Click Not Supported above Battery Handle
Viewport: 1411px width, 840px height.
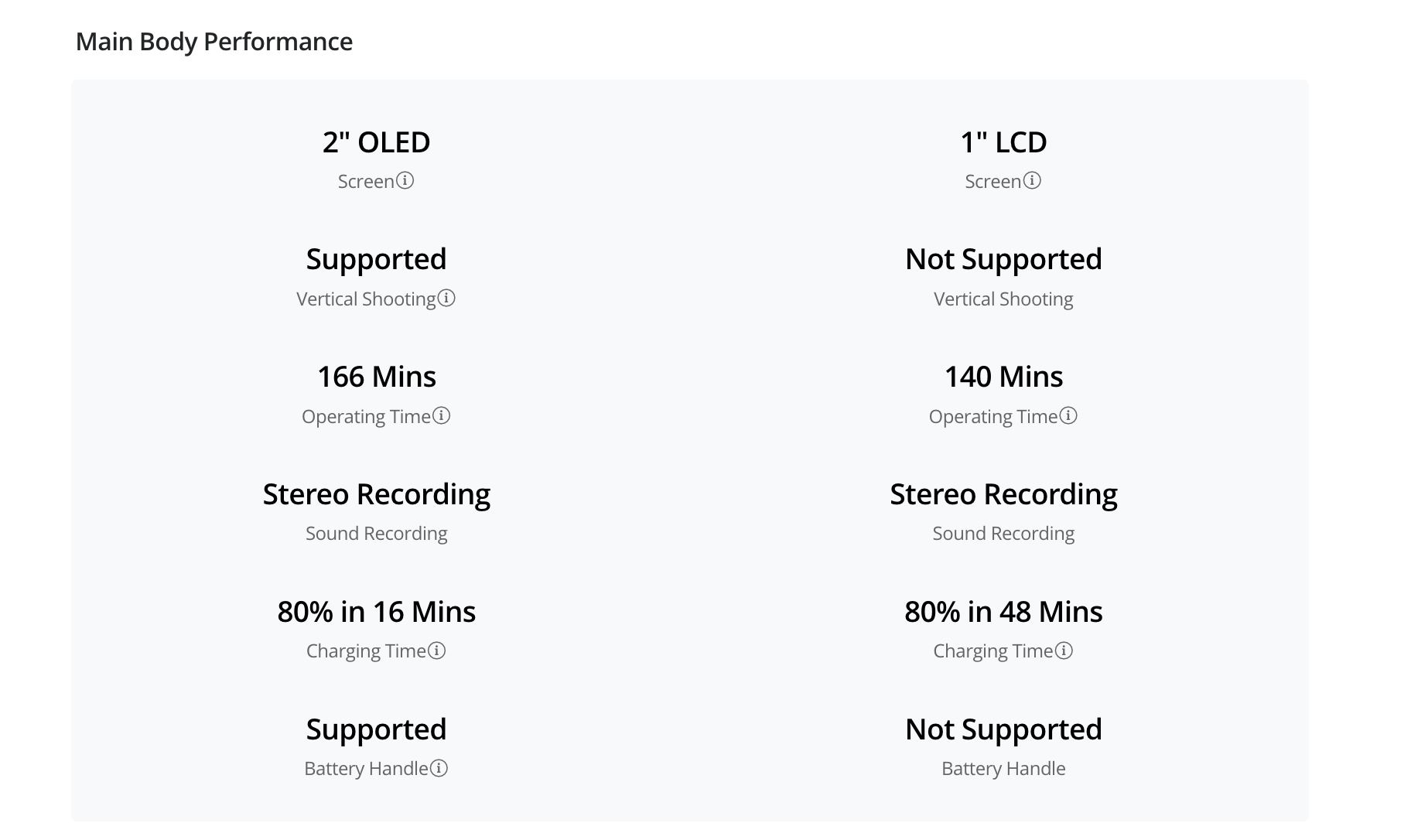(1003, 729)
